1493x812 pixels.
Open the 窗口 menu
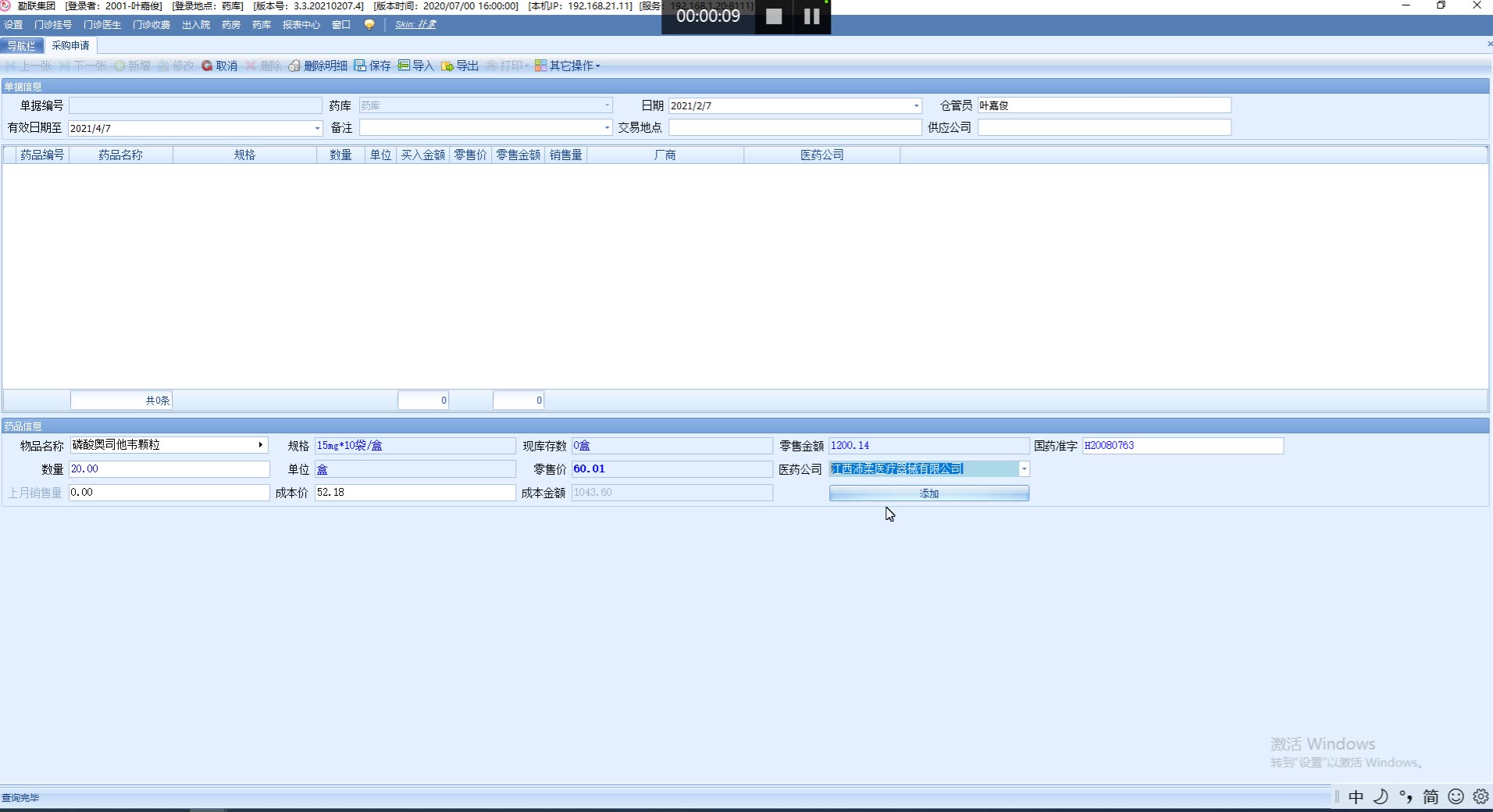[341, 25]
